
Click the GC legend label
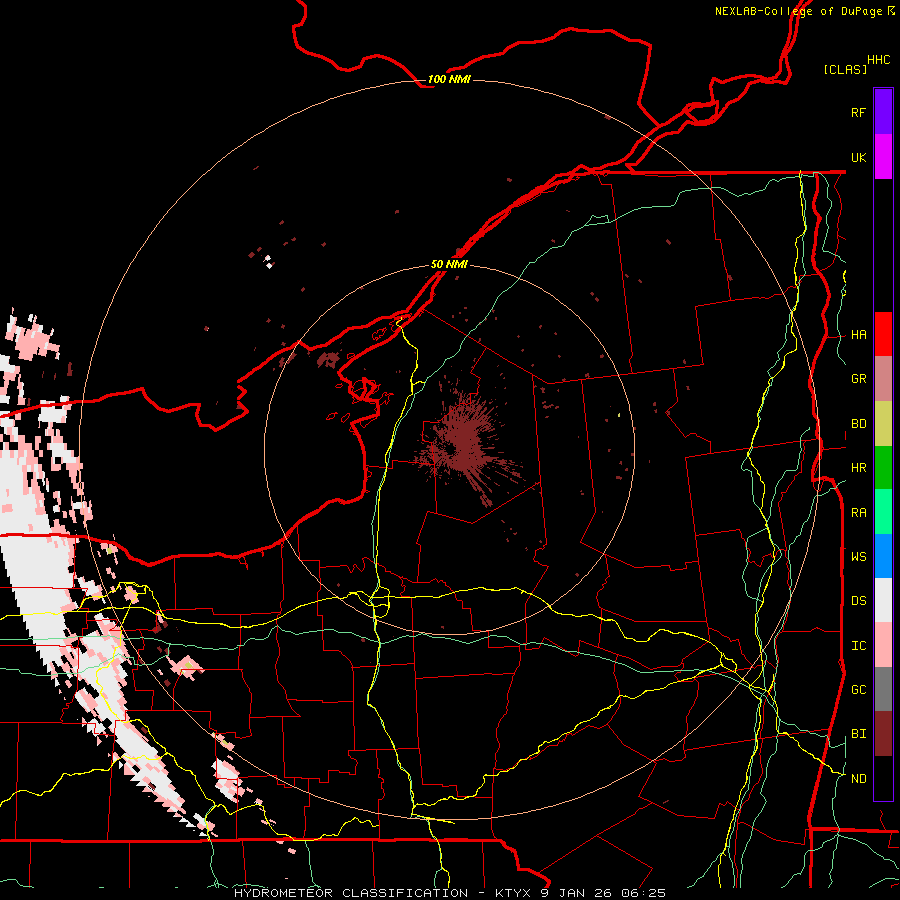[858, 690]
